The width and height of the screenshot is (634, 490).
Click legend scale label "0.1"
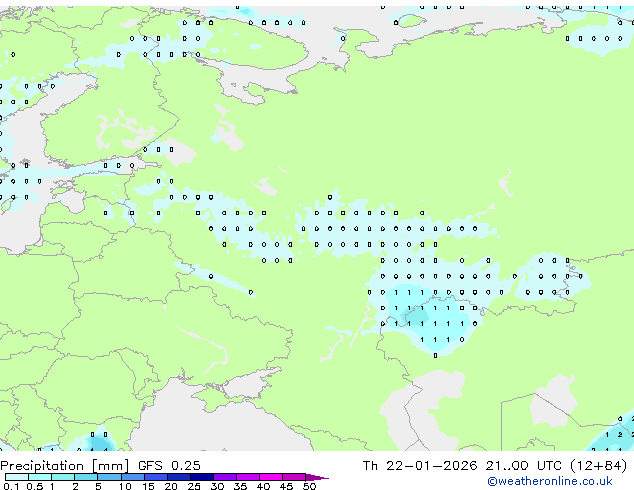pyautogui.click(x=11, y=486)
